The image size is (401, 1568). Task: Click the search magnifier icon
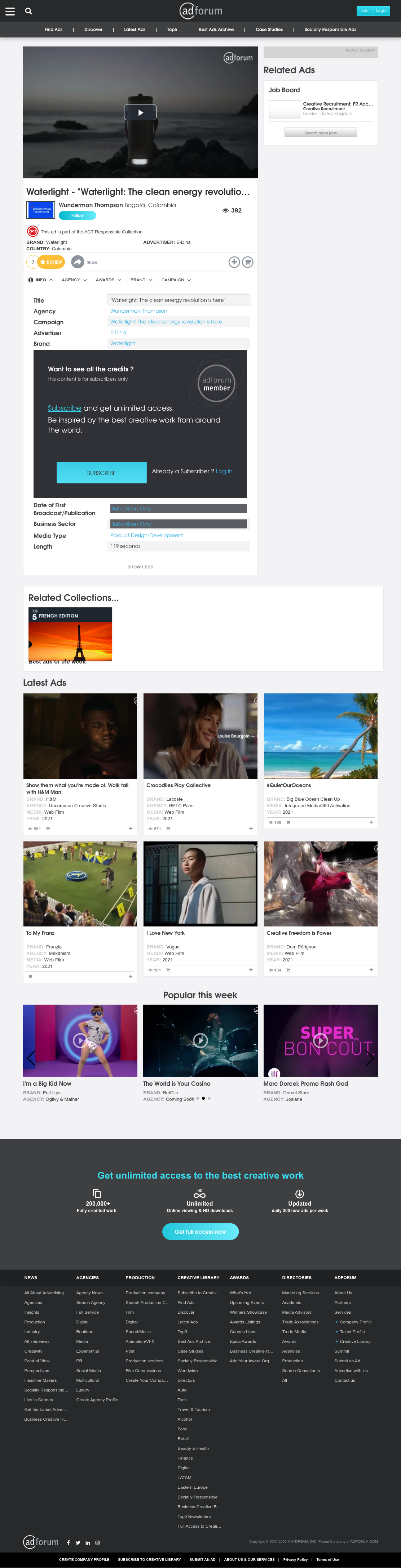[x=28, y=11]
